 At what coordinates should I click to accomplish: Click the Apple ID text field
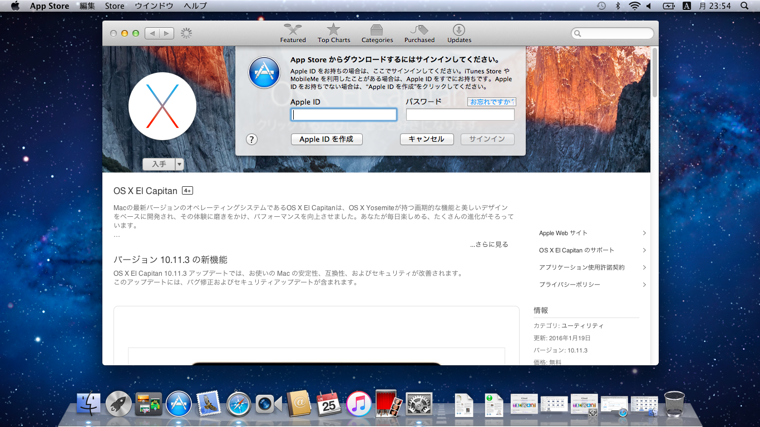[344, 114]
